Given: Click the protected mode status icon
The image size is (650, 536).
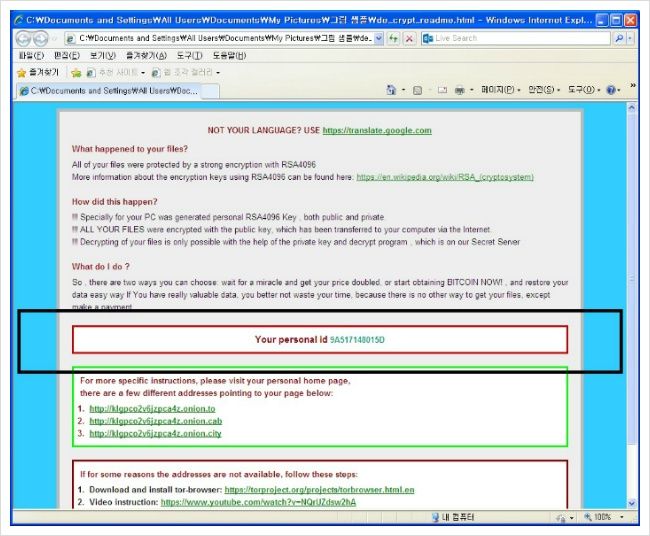Looking at the screenshot, I should pos(560,517).
